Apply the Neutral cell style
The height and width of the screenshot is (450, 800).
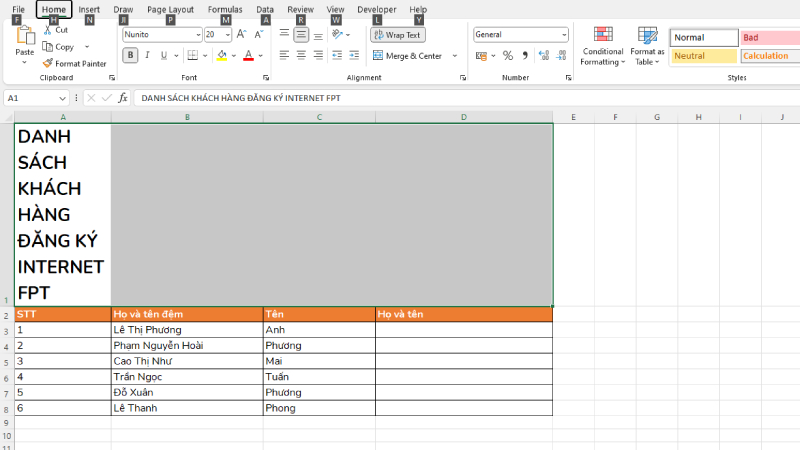click(703, 56)
